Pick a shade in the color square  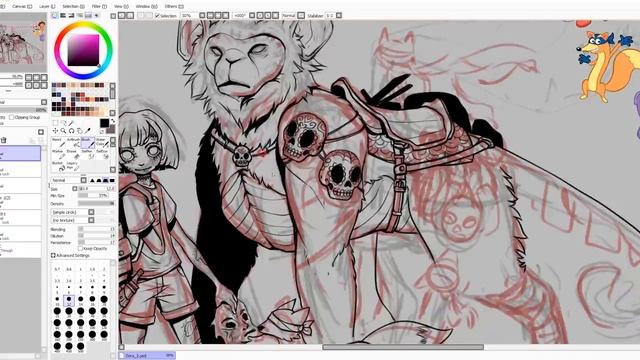pyautogui.click(x=83, y=50)
